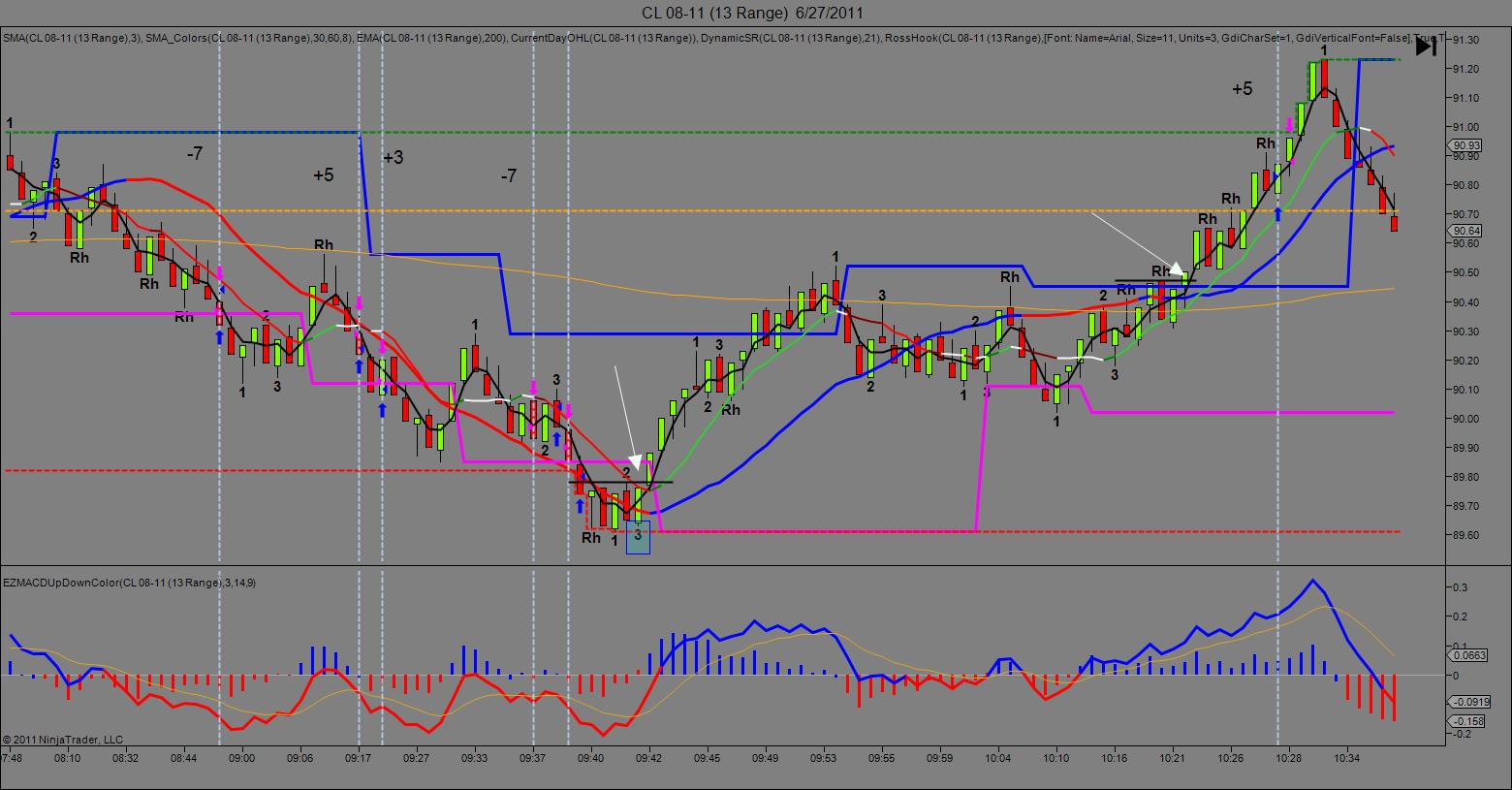Image resolution: width=1512 pixels, height=790 pixels.
Task: Click the 90.50 price axis label
Action: [1465, 272]
